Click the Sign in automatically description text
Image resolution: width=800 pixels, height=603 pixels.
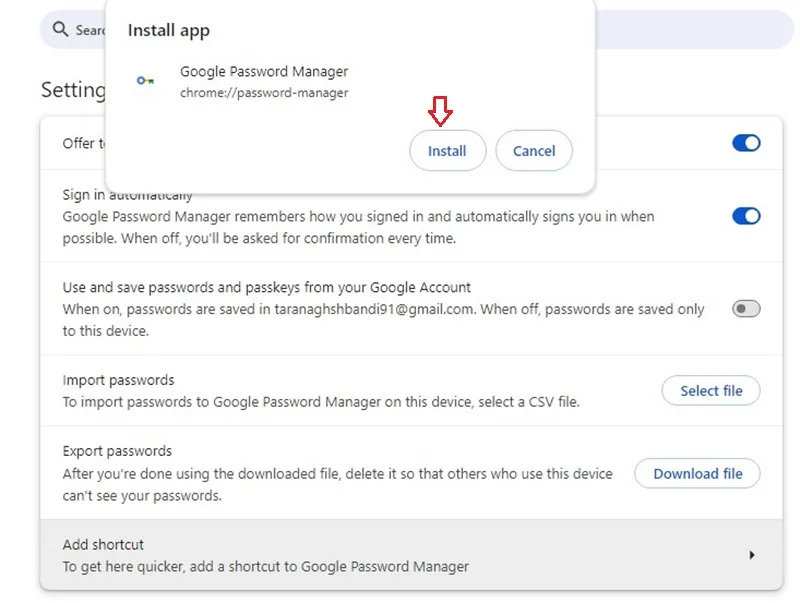[x=358, y=227]
